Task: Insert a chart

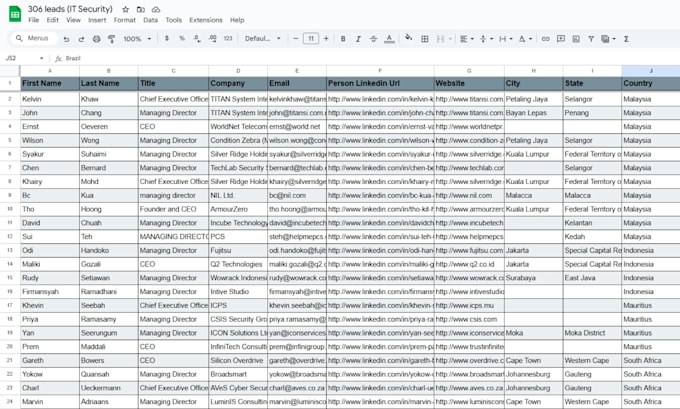Action: 576,39
